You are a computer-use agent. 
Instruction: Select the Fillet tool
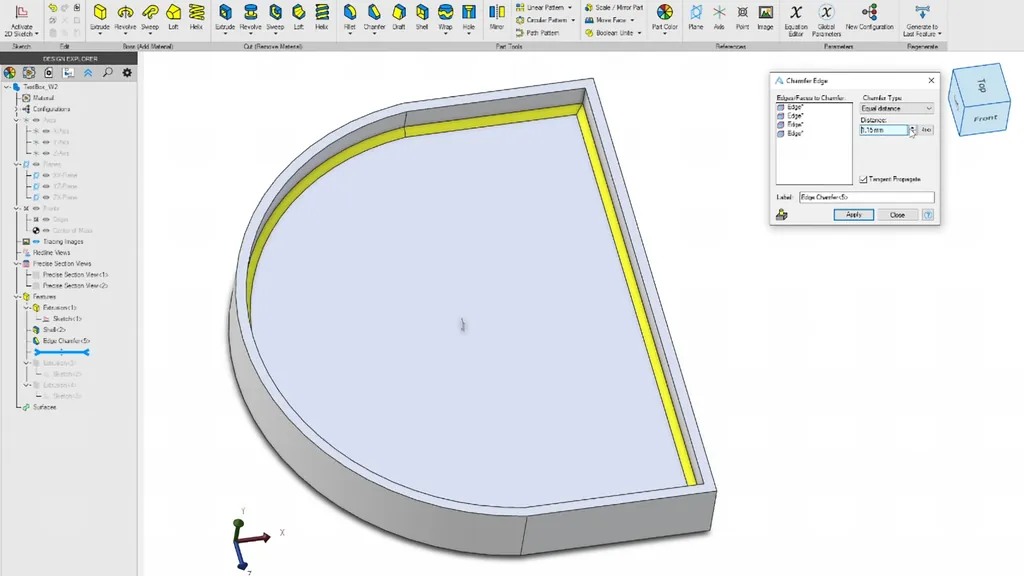(349, 18)
